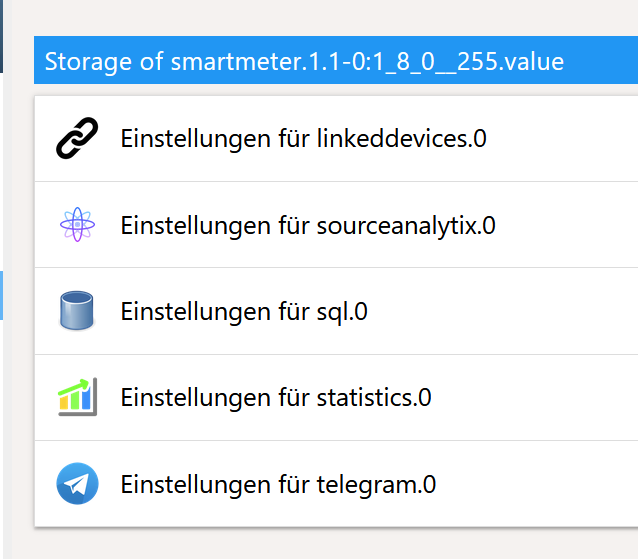638x559 pixels.
Task: Select the "statistics.0" adapter name text
Action: coord(372,397)
